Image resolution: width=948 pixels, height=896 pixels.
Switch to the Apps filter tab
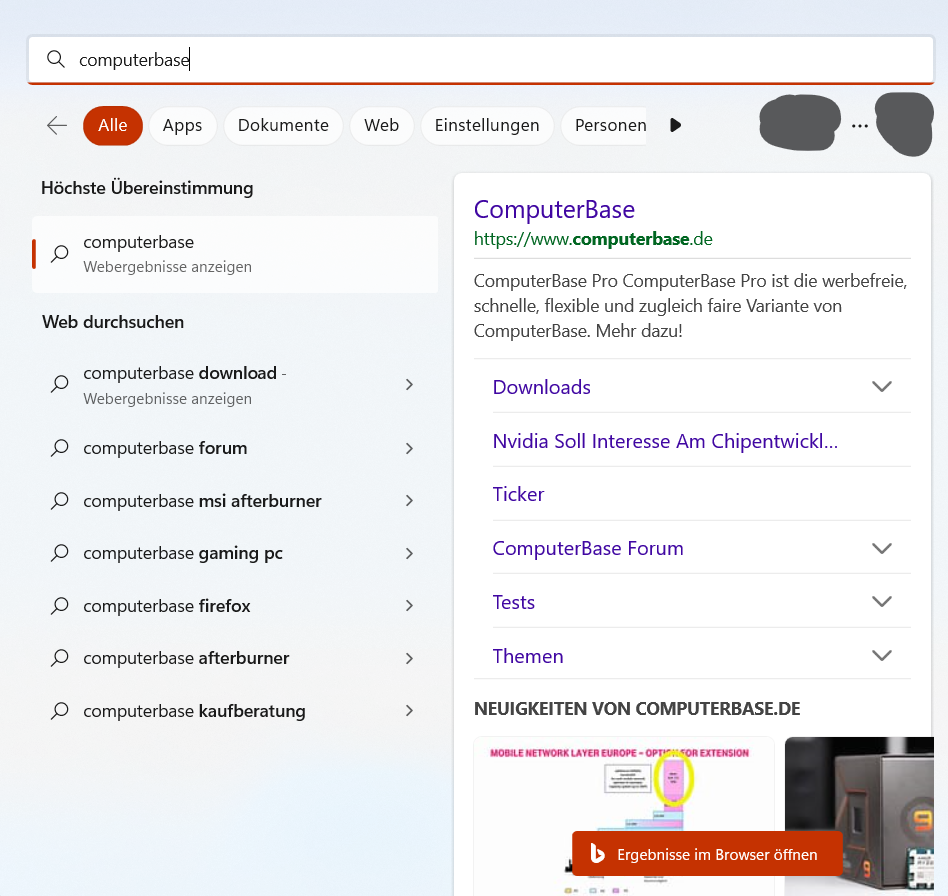(x=183, y=126)
